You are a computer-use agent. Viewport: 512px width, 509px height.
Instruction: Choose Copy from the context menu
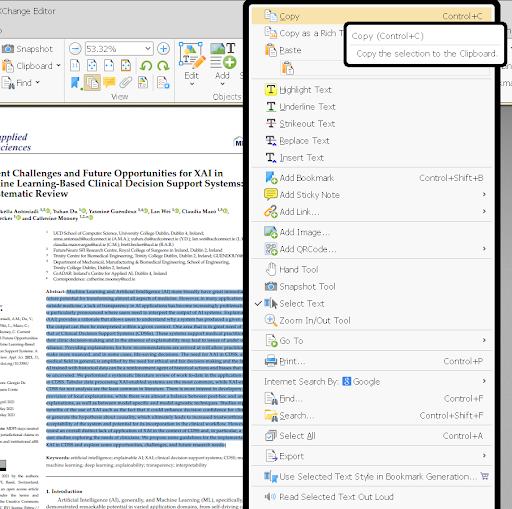click(x=372, y=16)
